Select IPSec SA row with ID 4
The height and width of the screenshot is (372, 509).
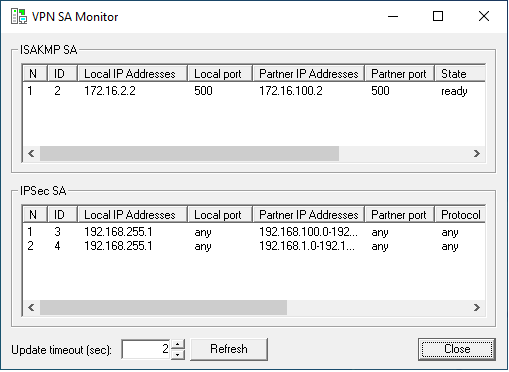(254, 246)
